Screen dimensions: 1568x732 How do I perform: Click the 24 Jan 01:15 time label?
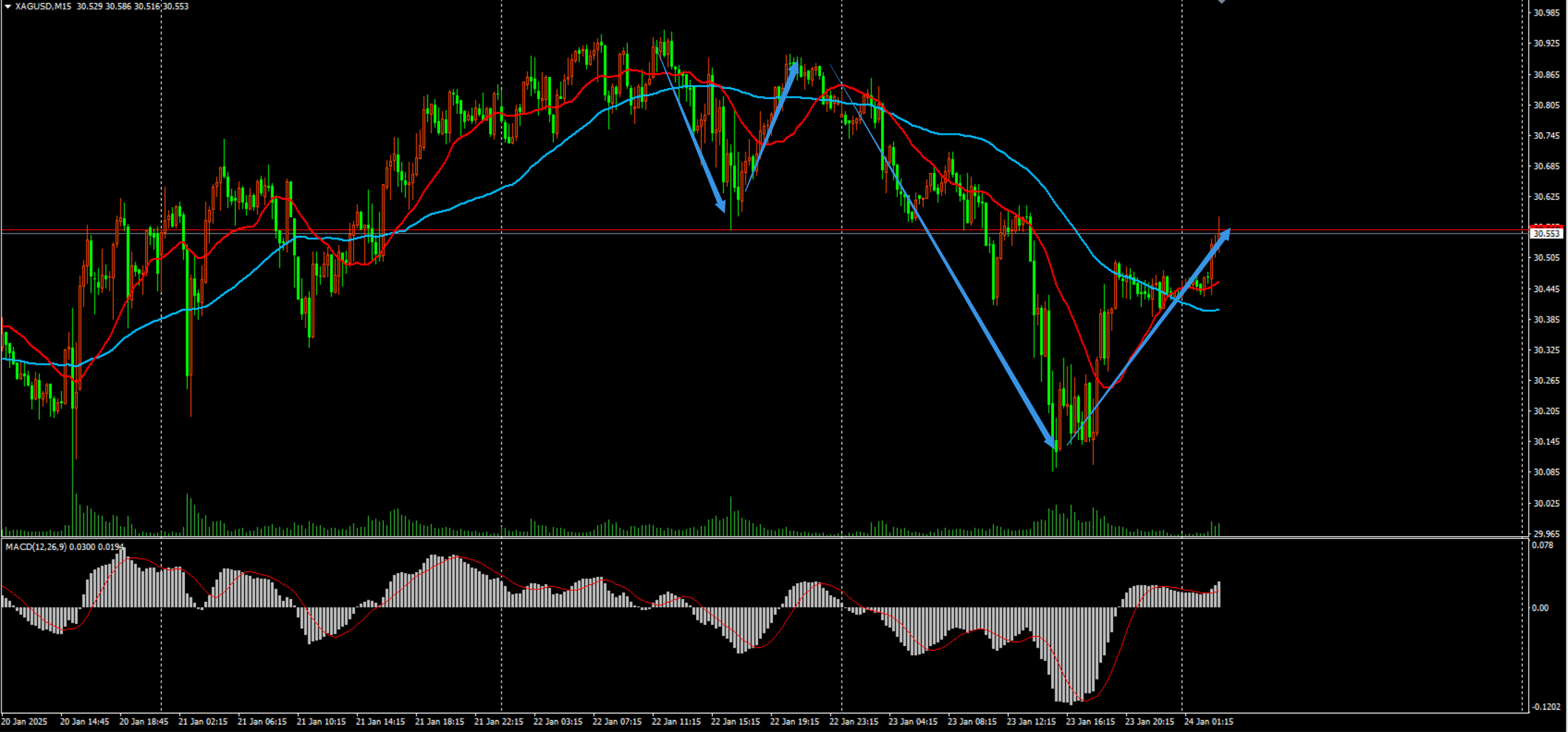(x=1209, y=721)
